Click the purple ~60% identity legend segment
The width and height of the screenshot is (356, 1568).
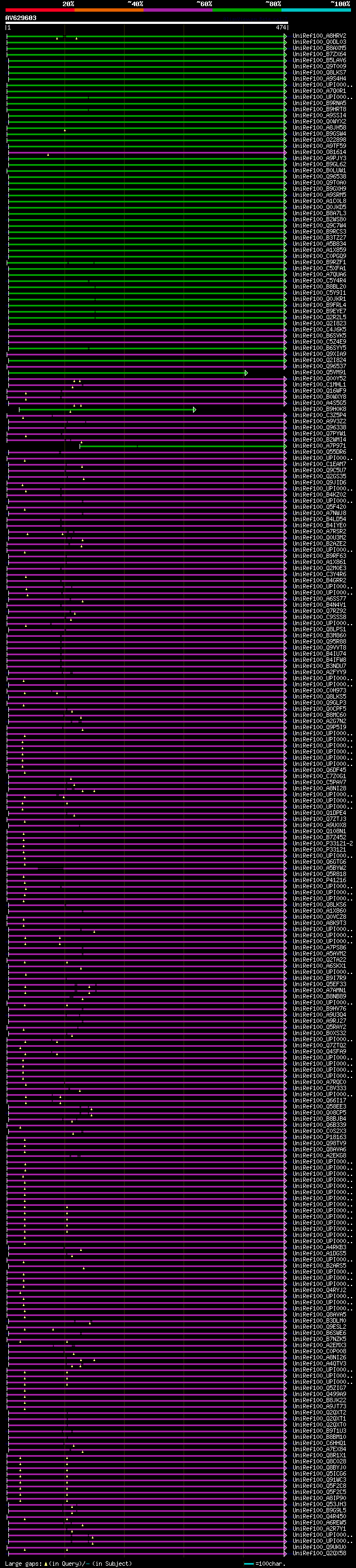click(x=179, y=10)
